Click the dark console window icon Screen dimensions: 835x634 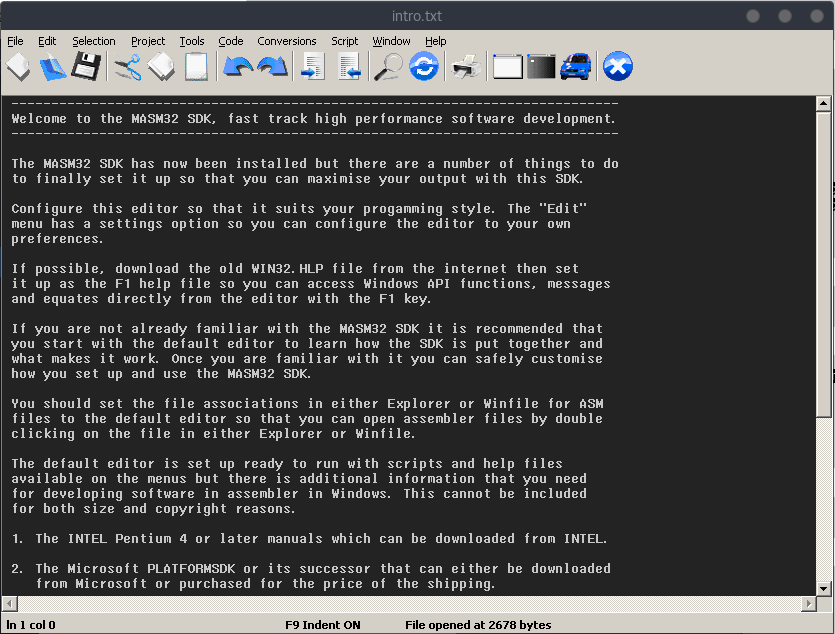541,67
